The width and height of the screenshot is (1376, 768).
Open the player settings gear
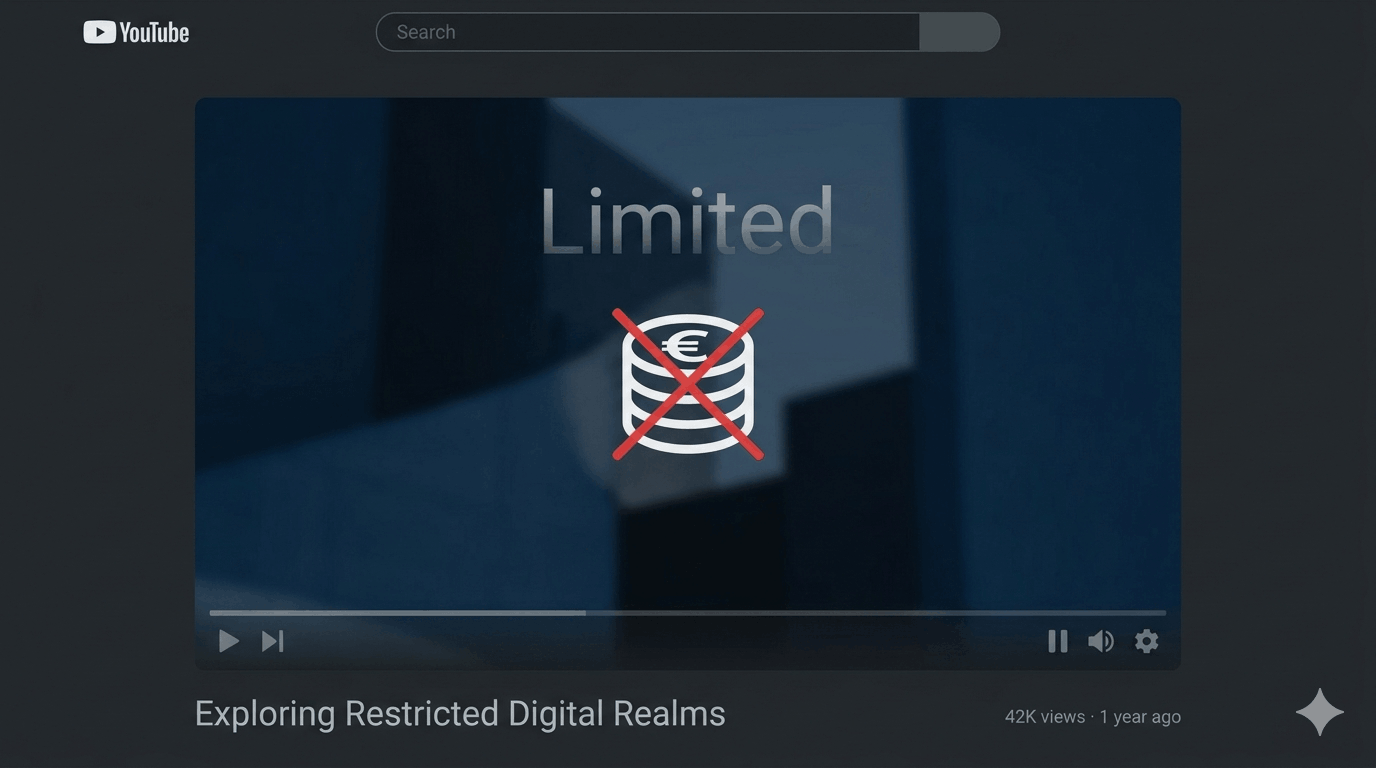pyautogui.click(x=1147, y=641)
